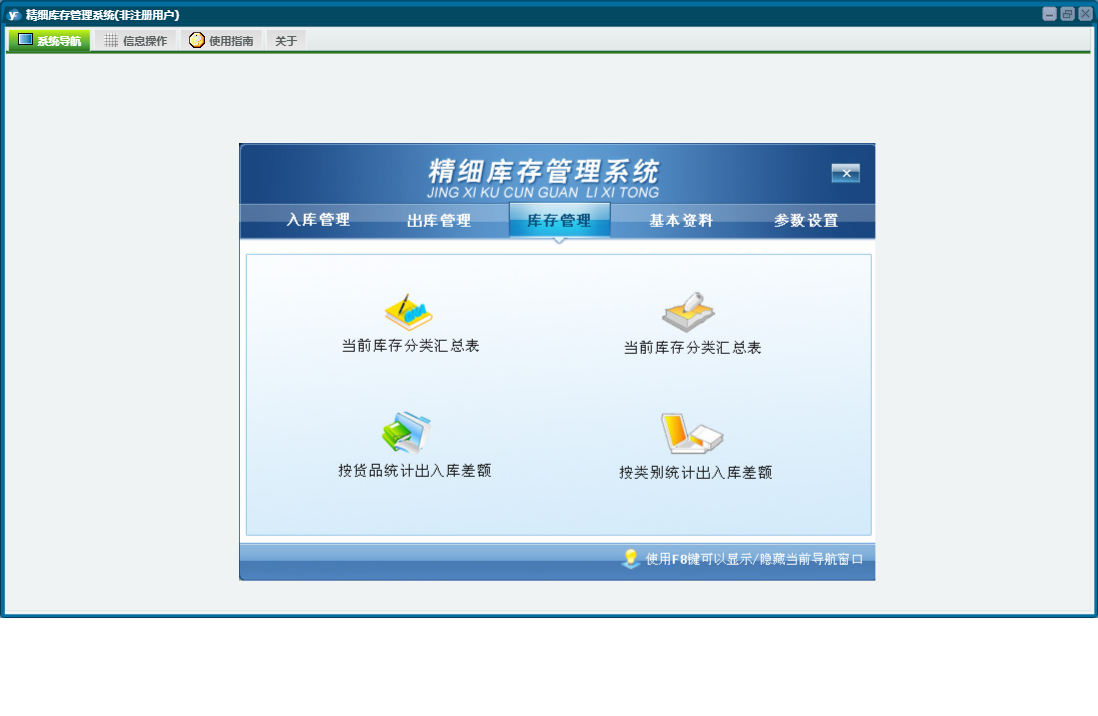Switch to the 出库管理 tab

(x=439, y=221)
